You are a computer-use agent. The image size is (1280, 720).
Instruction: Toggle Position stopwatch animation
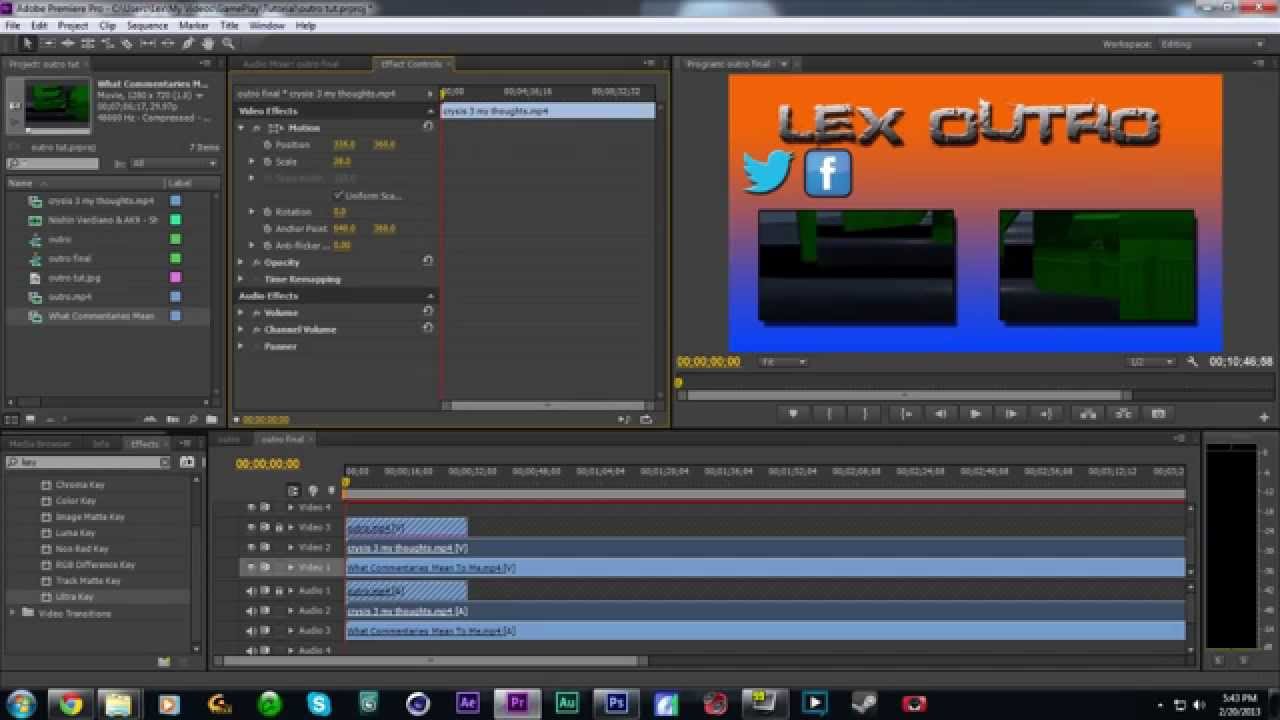pos(267,144)
